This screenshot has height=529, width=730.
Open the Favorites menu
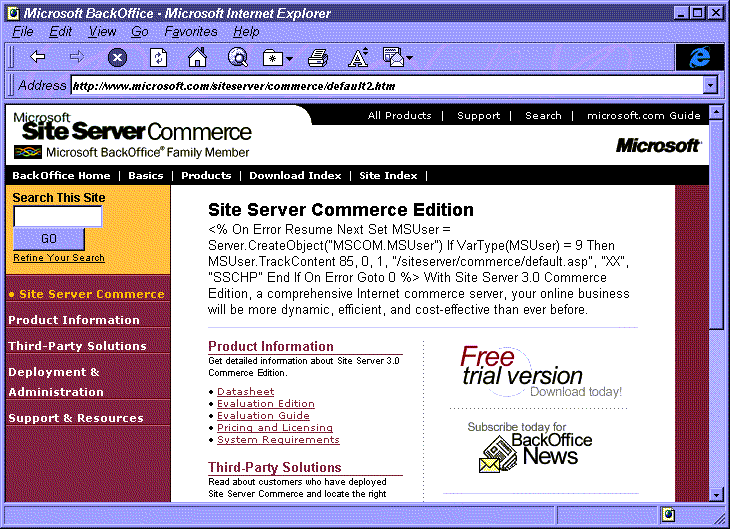pyautogui.click(x=191, y=32)
